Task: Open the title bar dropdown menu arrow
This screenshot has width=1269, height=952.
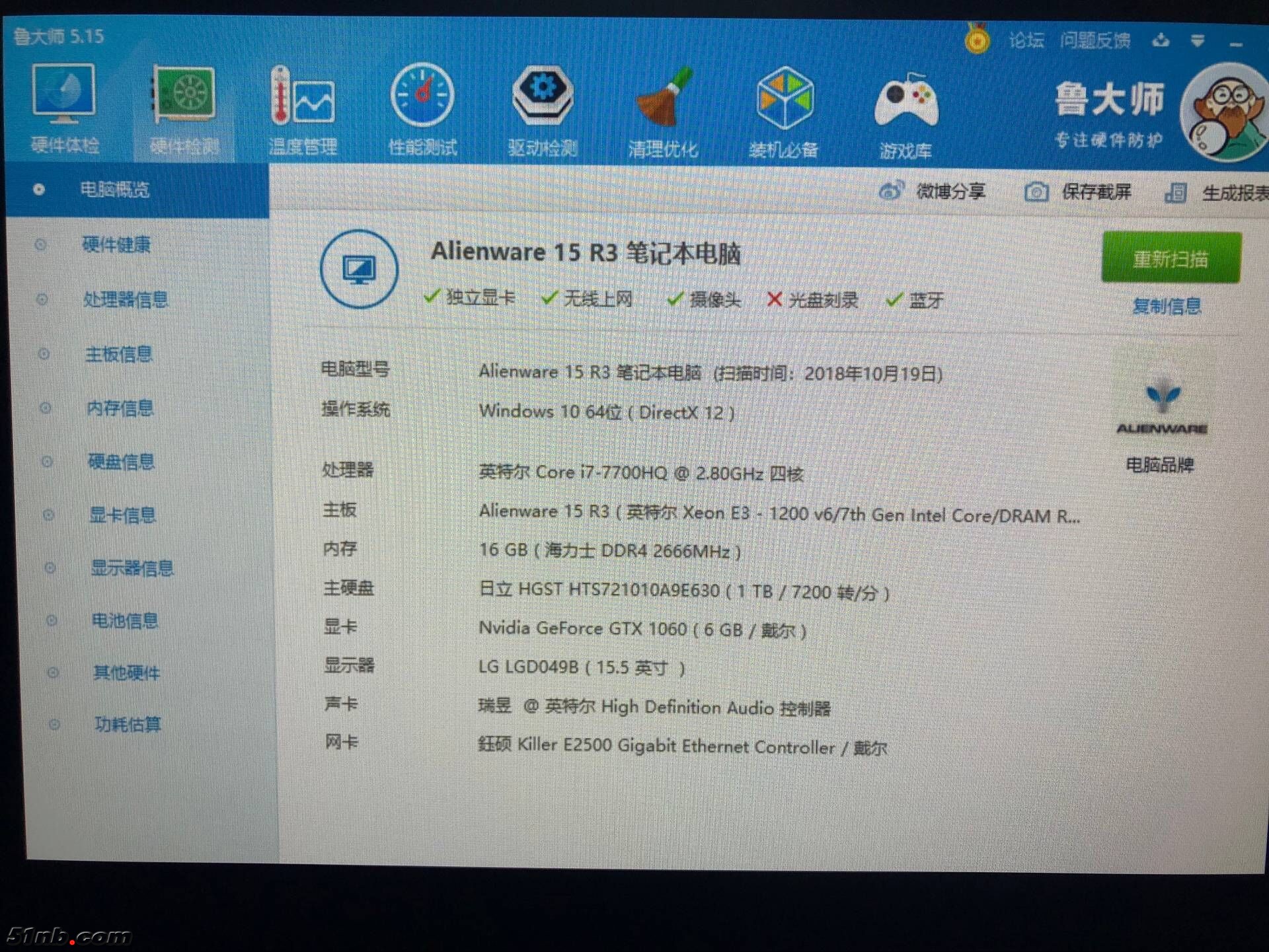Action: tap(1198, 41)
